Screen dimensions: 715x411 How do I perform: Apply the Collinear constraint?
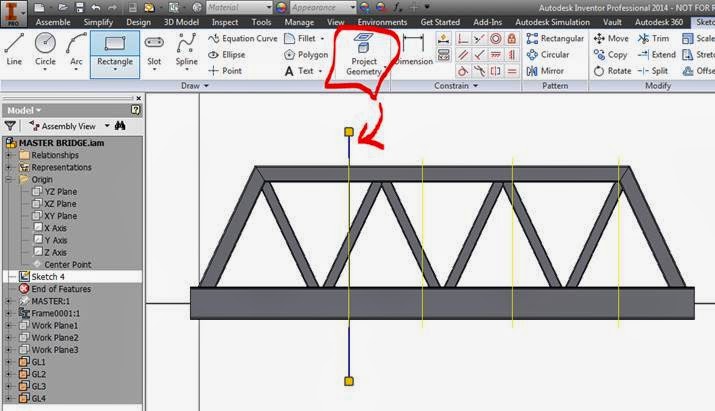[x=479, y=39]
